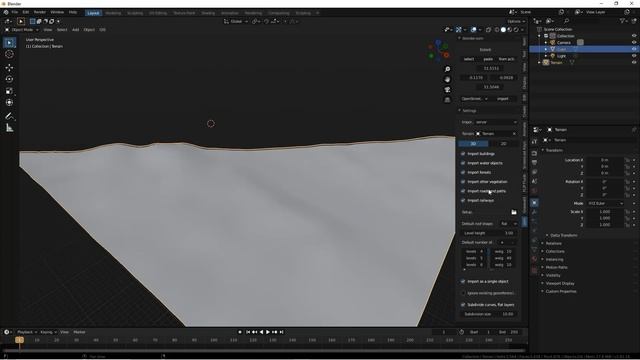
Task: Open the OpenStreetMap source dropdown
Action: (x=474, y=99)
